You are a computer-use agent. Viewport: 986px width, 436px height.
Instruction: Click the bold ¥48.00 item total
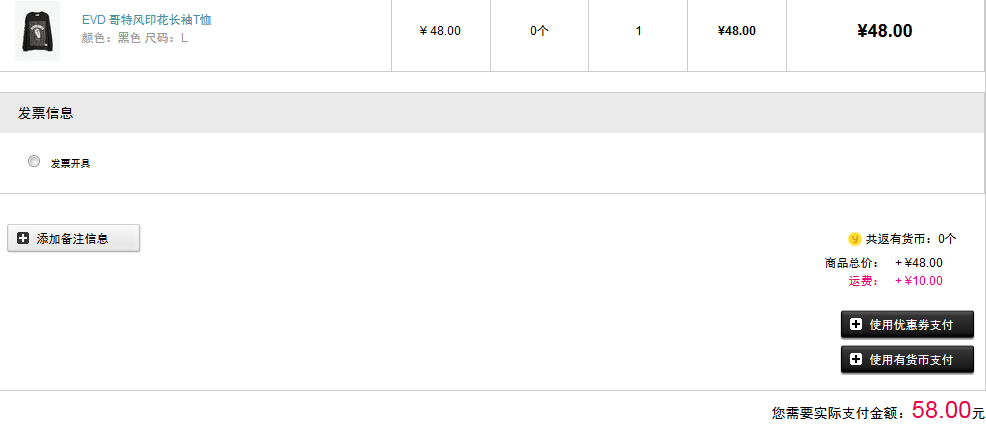(884, 31)
